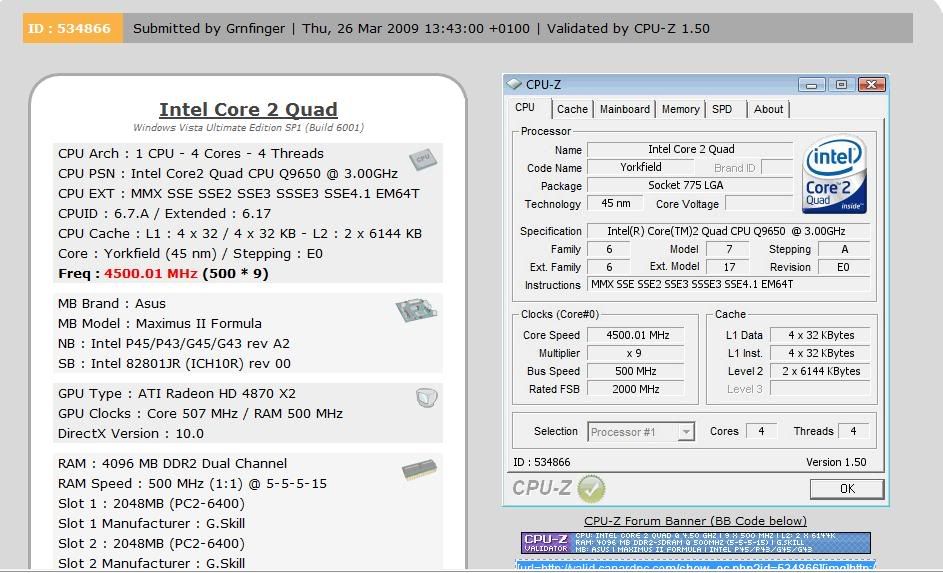
Task: Click 'RAM : 4096 MB DDR2 Dual Channel' text
Action: (x=173, y=464)
